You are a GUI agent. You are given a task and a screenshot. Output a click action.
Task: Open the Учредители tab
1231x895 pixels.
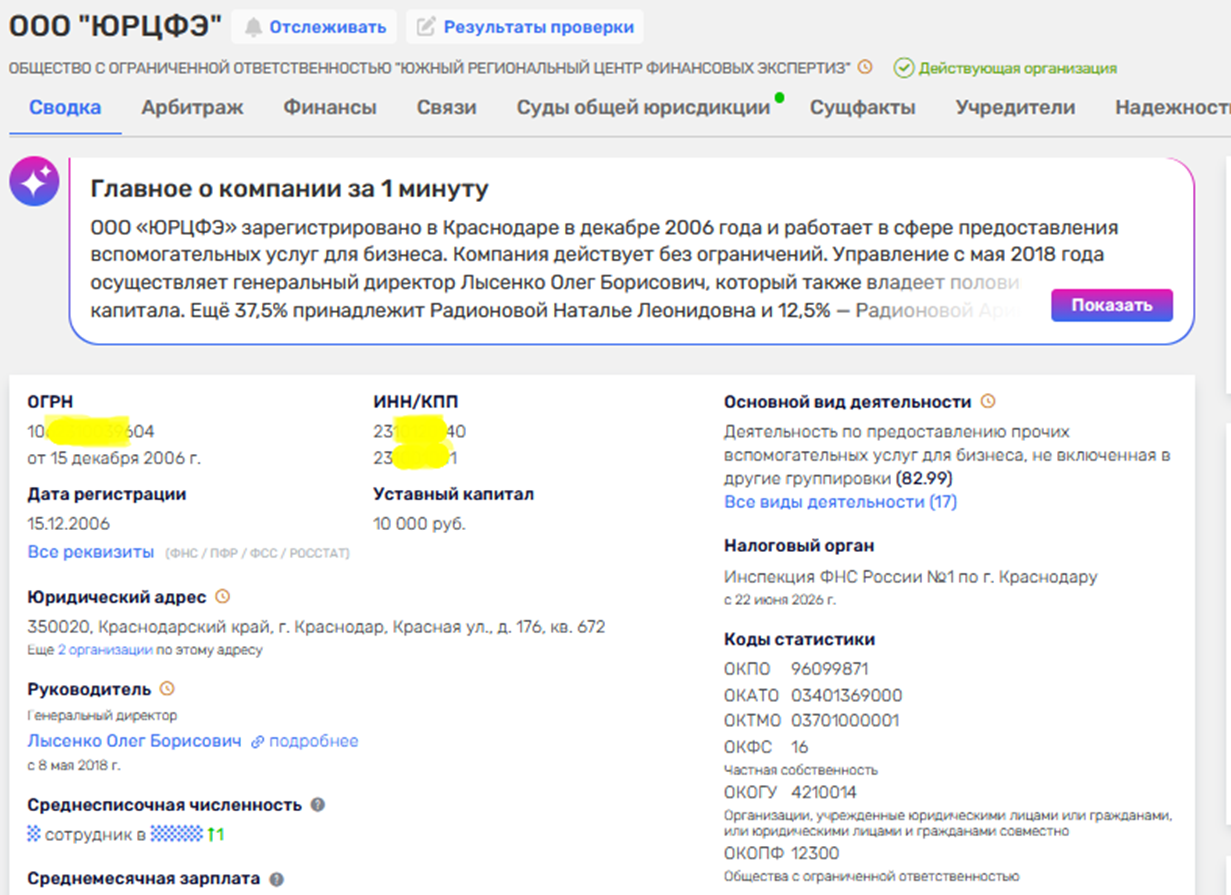[1015, 107]
